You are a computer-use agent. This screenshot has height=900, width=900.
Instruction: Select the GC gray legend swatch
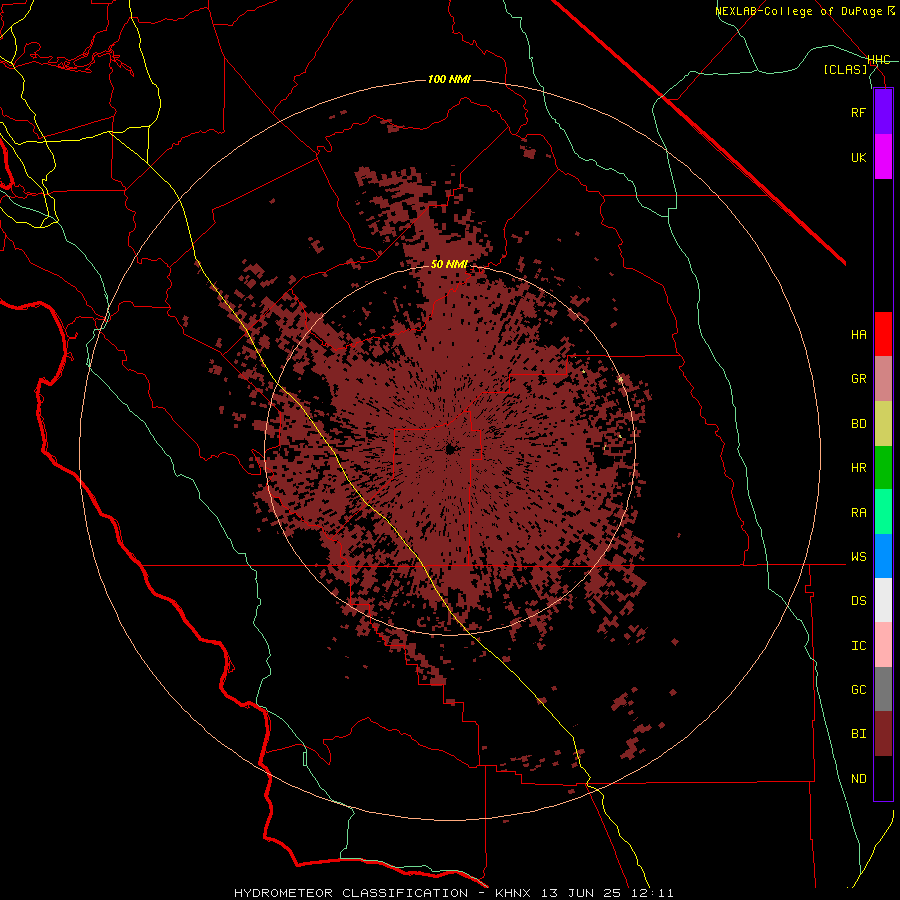tap(883, 689)
